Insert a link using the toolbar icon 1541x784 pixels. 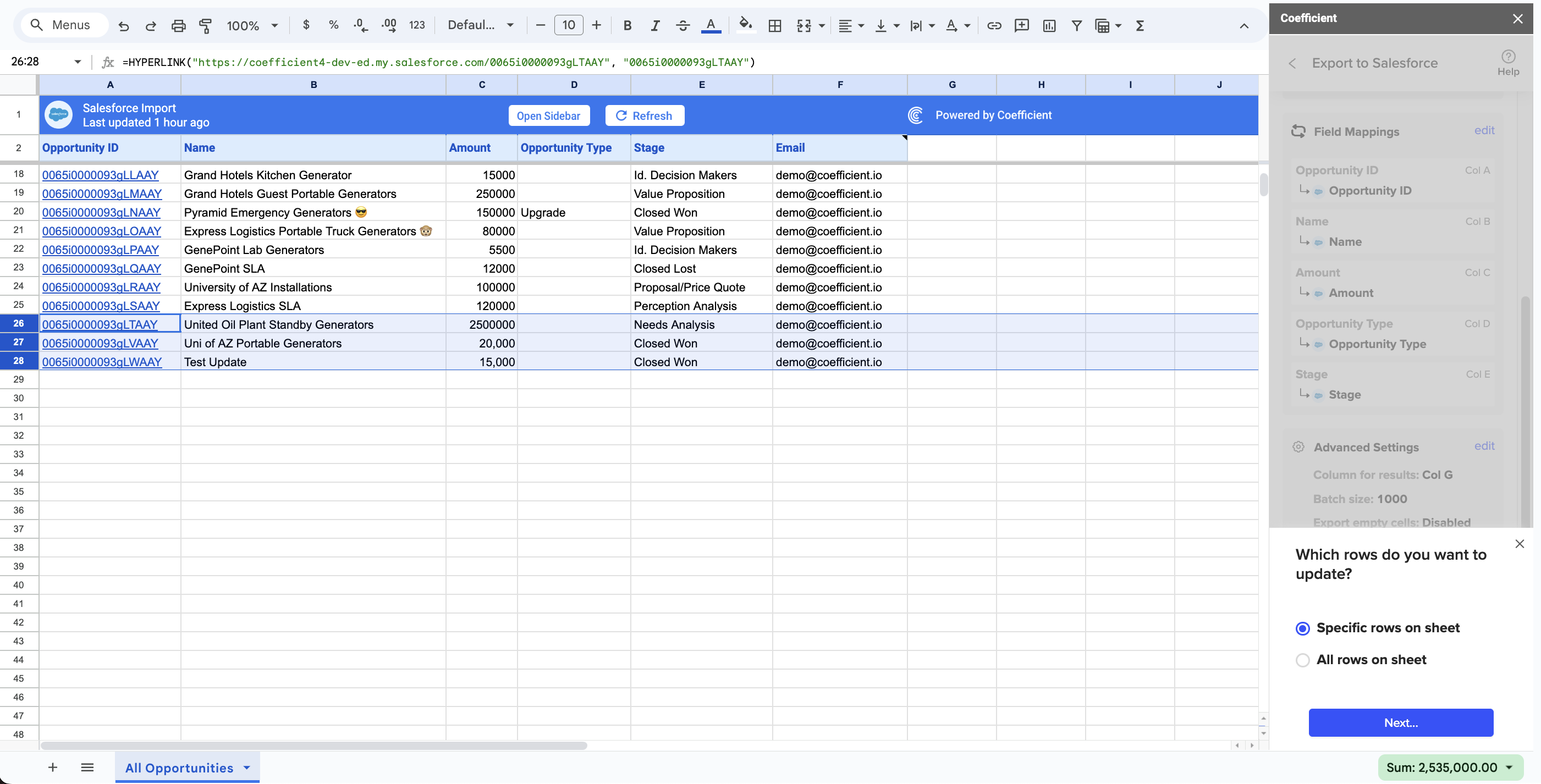994,26
